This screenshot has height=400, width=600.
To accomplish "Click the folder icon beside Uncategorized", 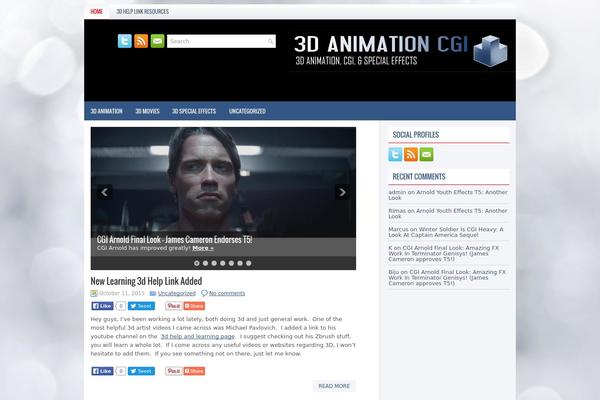I will [x=153, y=293].
